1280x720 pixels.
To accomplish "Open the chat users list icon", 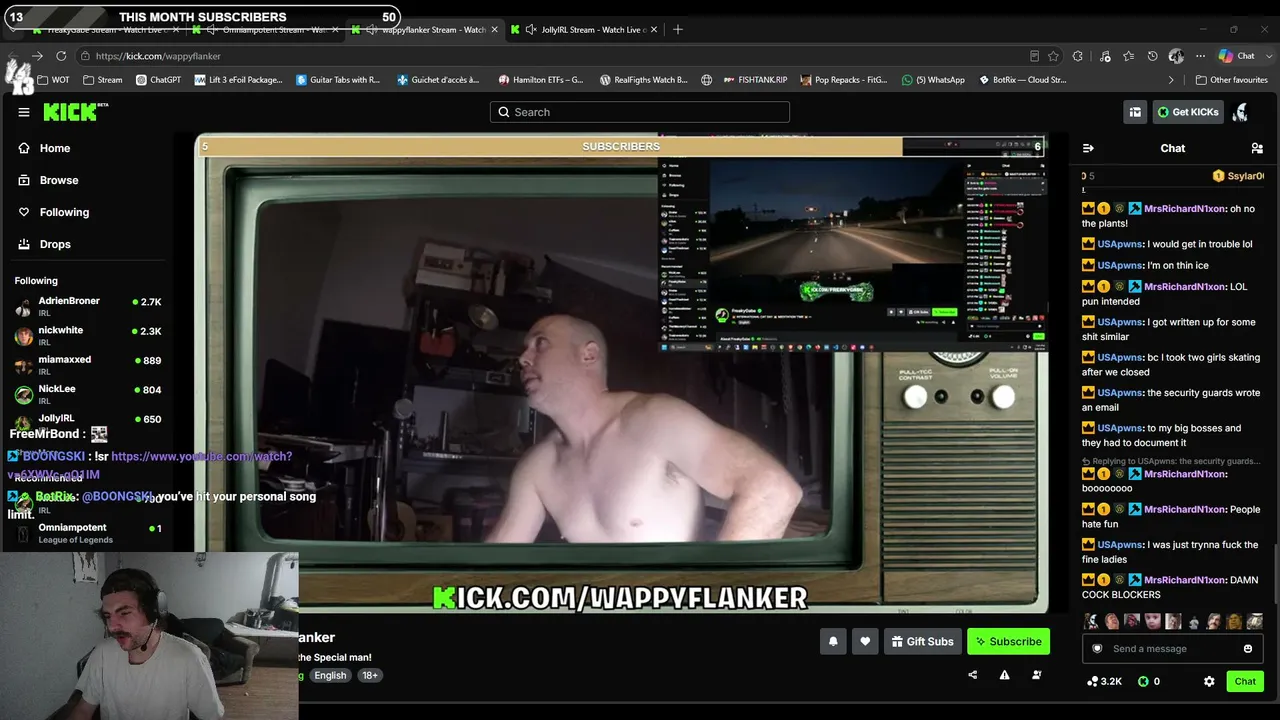I will [1257, 148].
